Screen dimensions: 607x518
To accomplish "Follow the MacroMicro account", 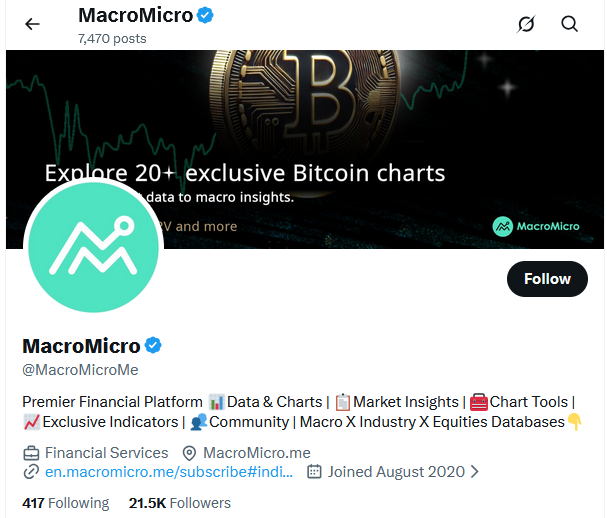I will click(x=547, y=279).
